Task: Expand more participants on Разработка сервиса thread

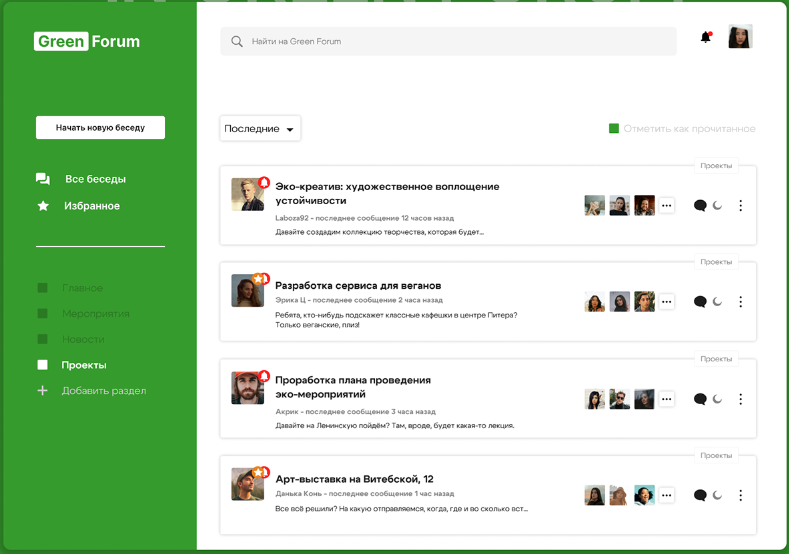Action: coord(667,302)
